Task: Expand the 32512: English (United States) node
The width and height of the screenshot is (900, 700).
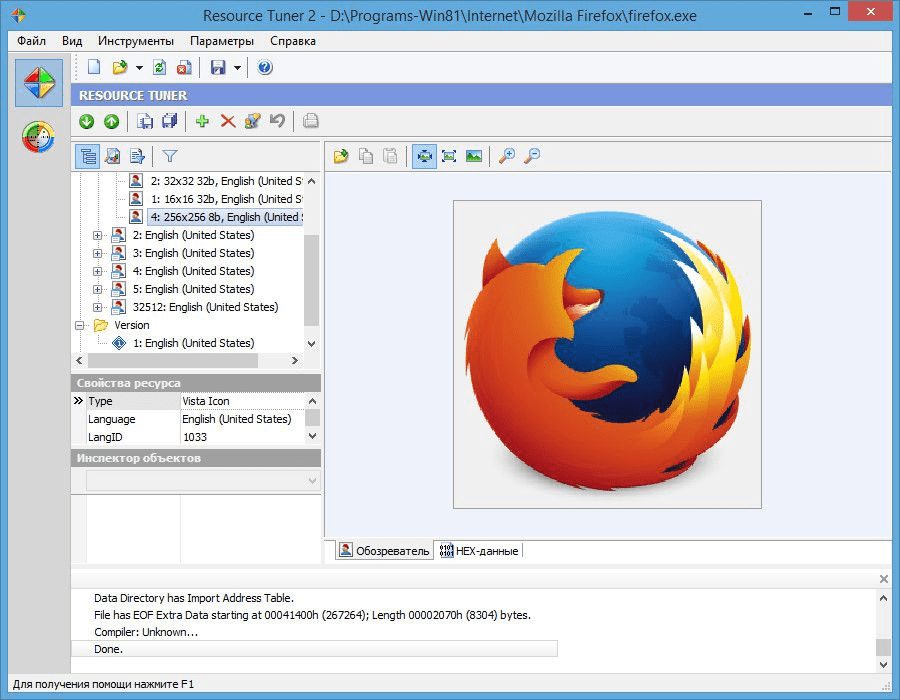Action: [97, 307]
